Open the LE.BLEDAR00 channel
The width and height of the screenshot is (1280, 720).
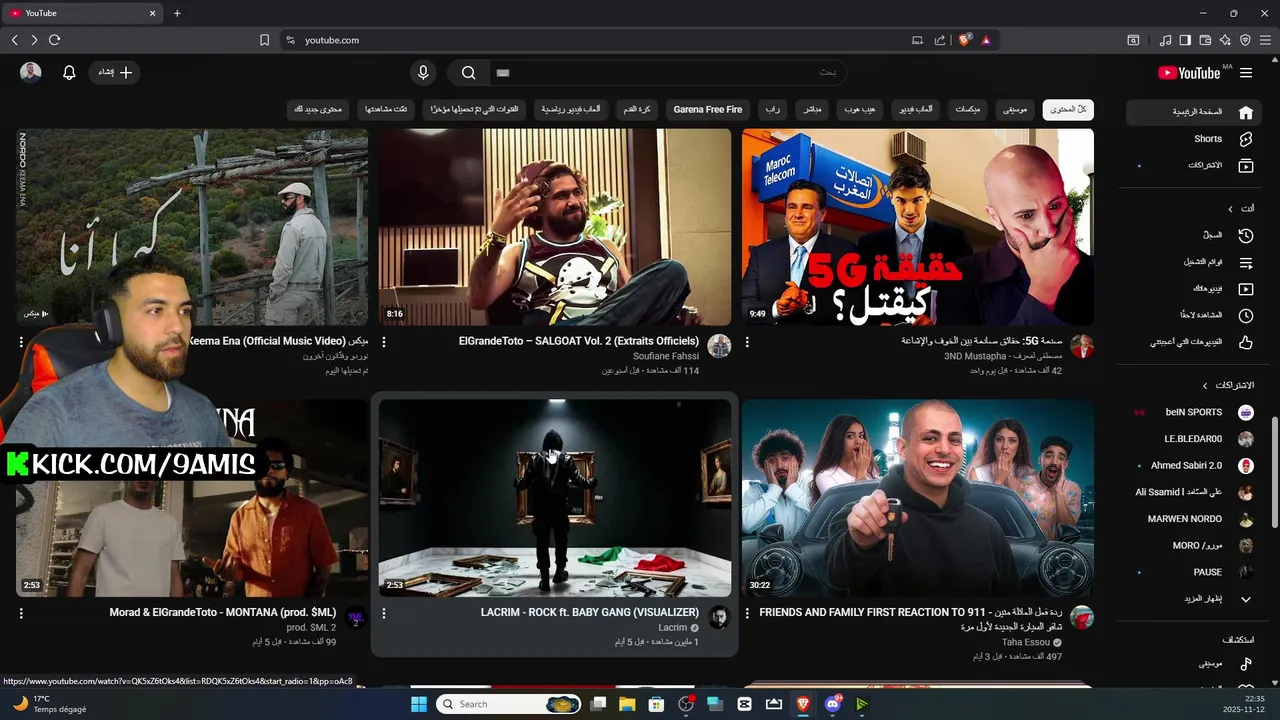[1192, 439]
